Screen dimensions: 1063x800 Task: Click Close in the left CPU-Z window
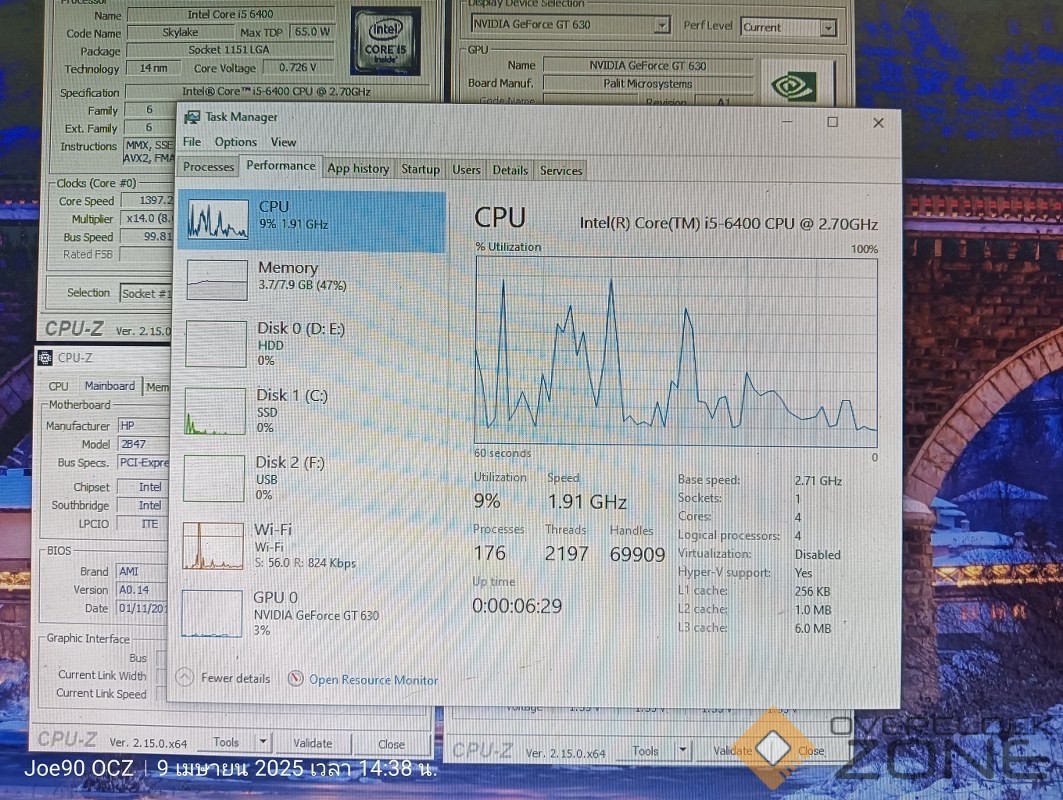click(391, 744)
